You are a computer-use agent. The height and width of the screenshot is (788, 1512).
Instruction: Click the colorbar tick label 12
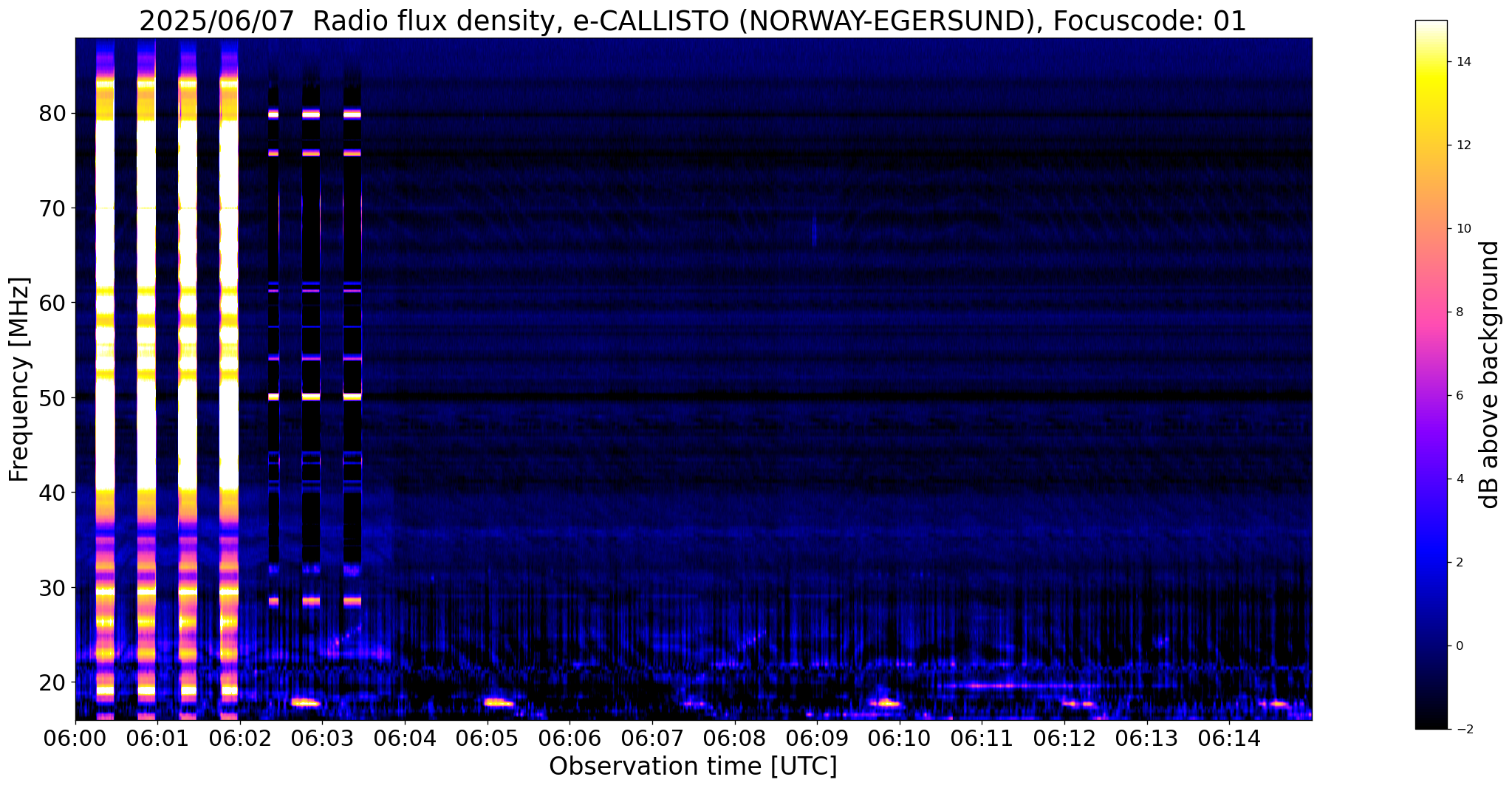click(1463, 145)
